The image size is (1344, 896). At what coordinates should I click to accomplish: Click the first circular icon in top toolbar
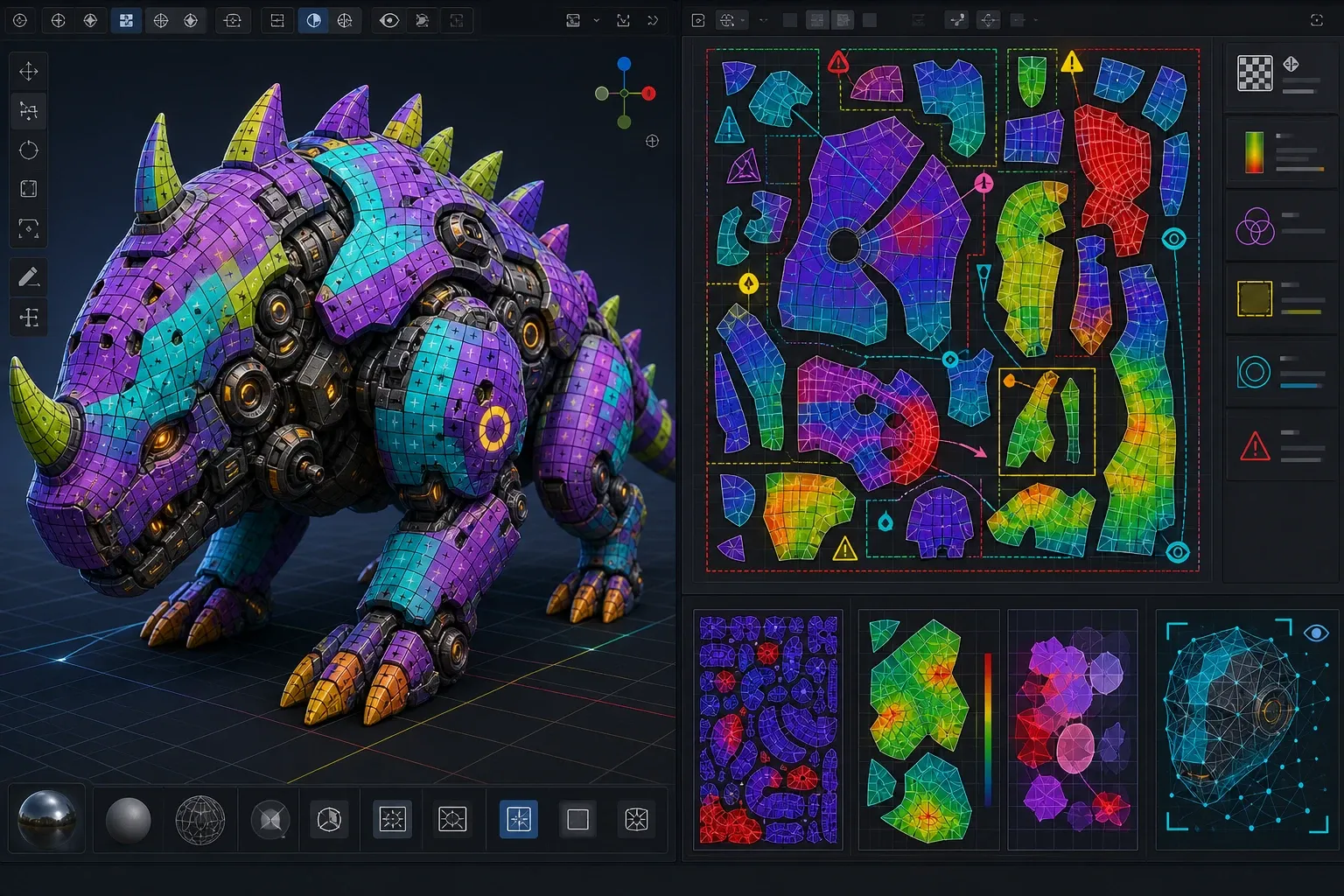tap(19, 20)
